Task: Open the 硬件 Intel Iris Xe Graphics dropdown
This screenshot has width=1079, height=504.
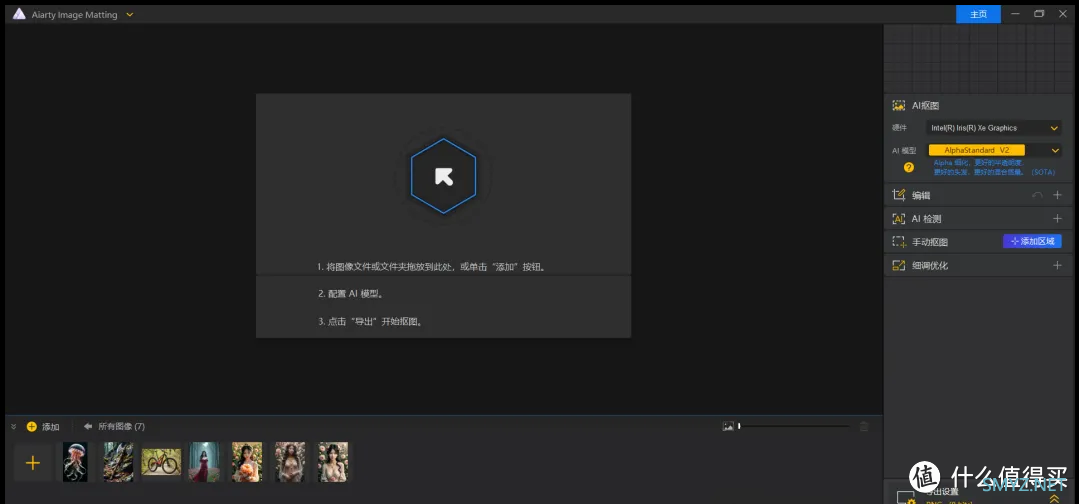Action: click(x=994, y=128)
